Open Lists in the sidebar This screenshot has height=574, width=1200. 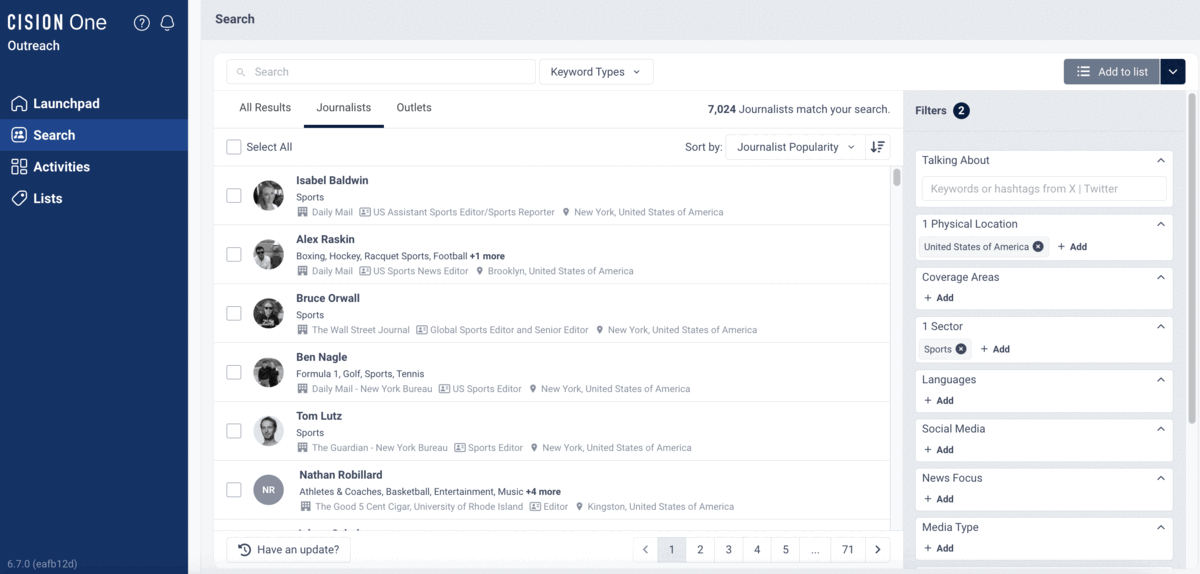[x=94, y=198]
